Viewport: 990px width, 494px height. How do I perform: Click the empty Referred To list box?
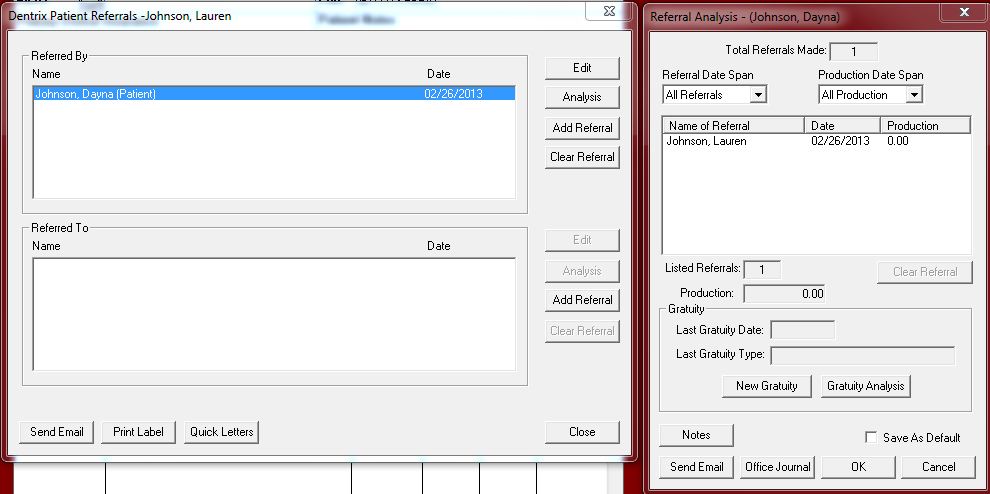pos(274,314)
